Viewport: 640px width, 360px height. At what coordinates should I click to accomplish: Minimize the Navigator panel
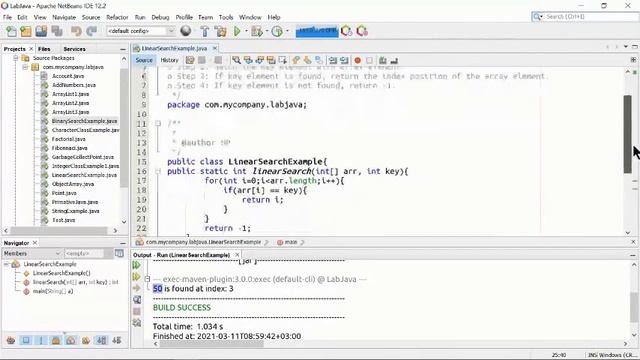123,243
